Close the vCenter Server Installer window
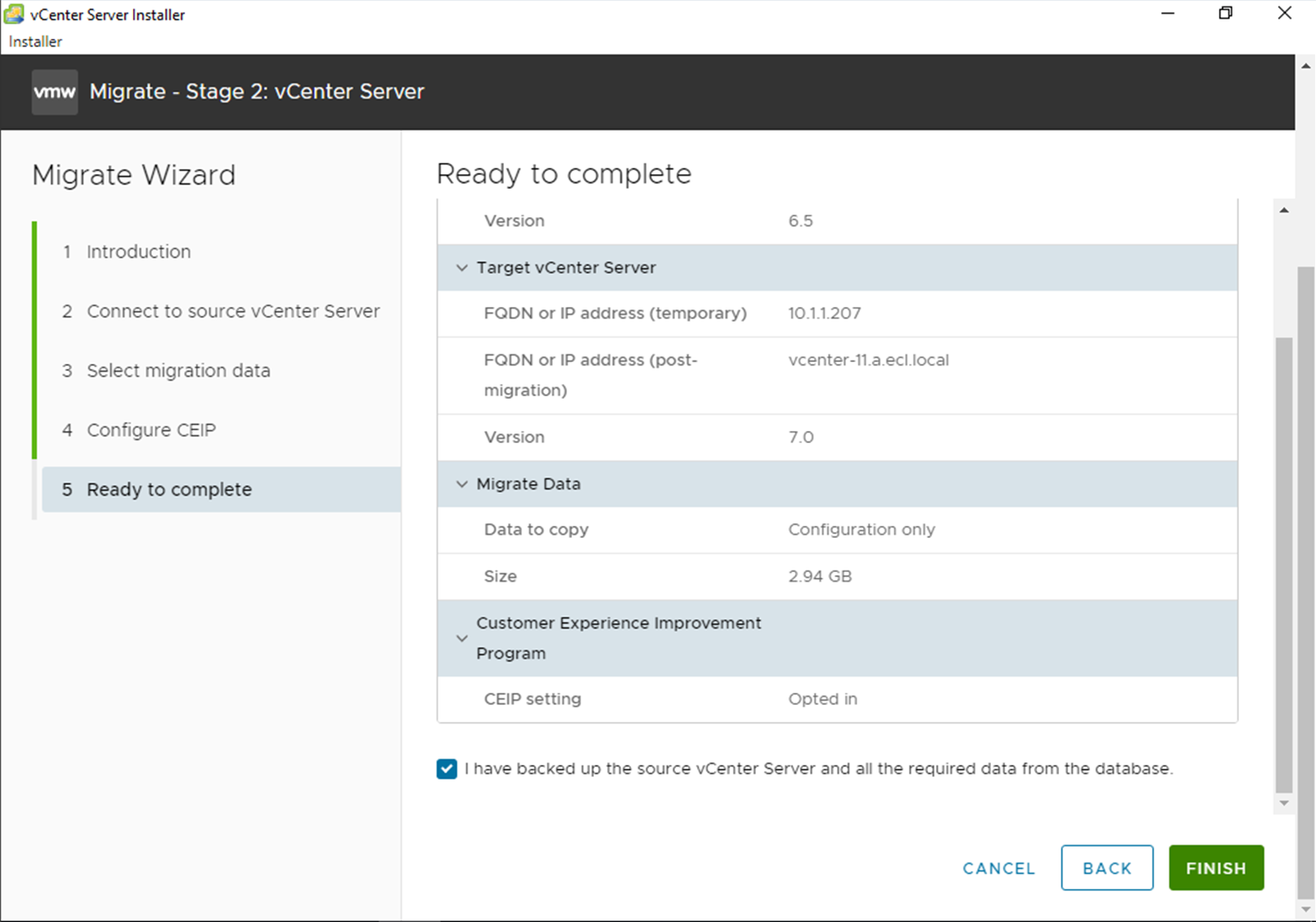Viewport: 1316px width, 922px height. tap(1284, 14)
